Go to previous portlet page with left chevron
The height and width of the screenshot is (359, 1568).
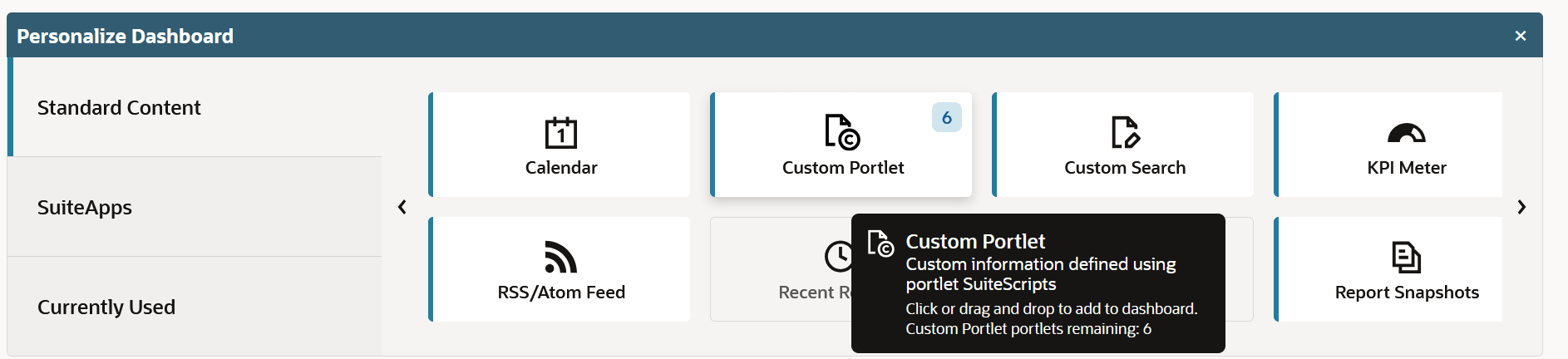pyautogui.click(x=402, y=207)
